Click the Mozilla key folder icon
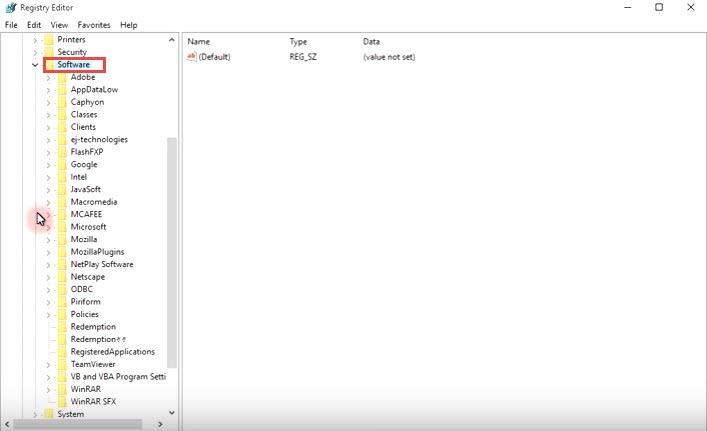This screenshot has height=431, width=707. coord(61,239)
